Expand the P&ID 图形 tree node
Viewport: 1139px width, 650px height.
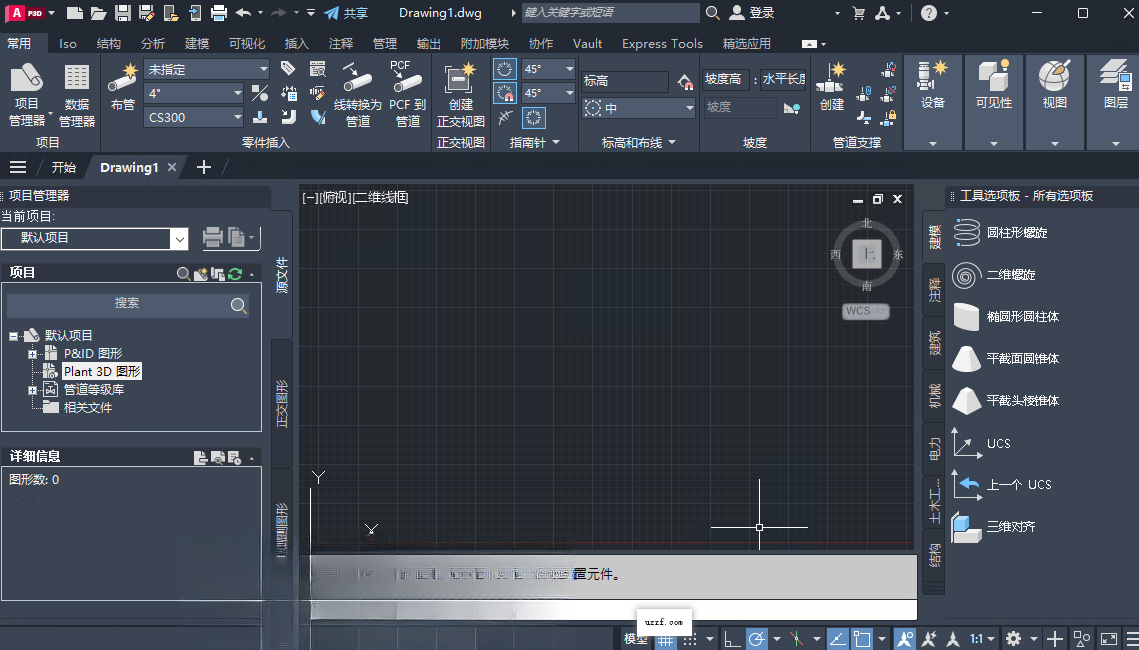pos(32,354)
